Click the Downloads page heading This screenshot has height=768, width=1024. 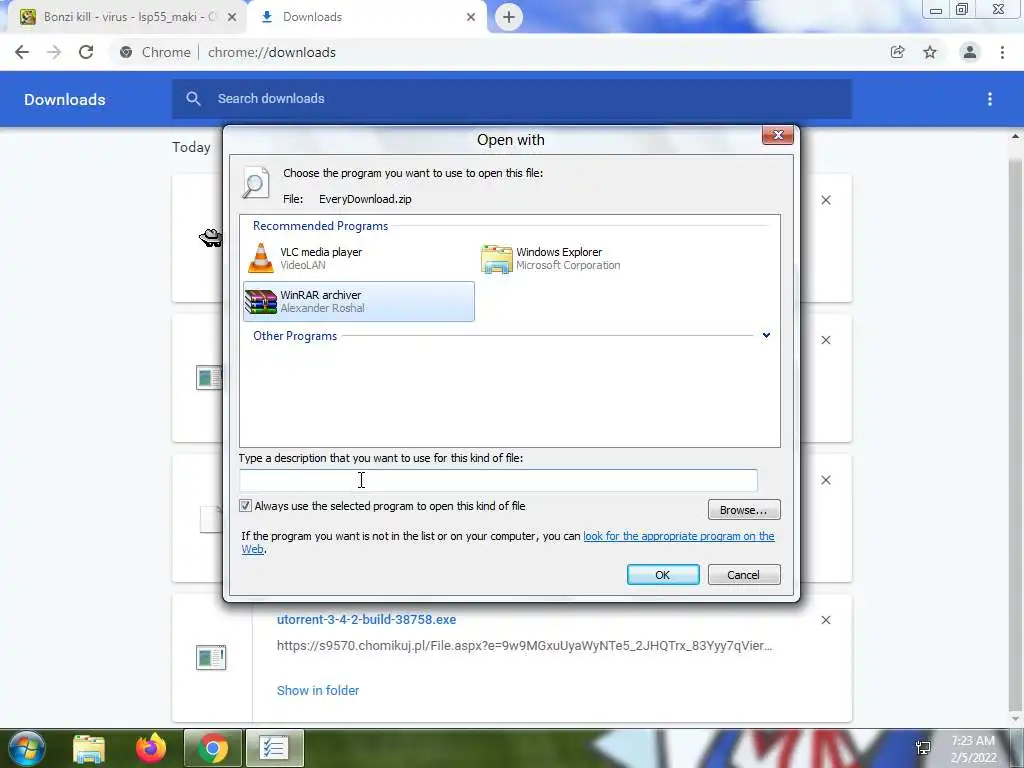[65, 99]
